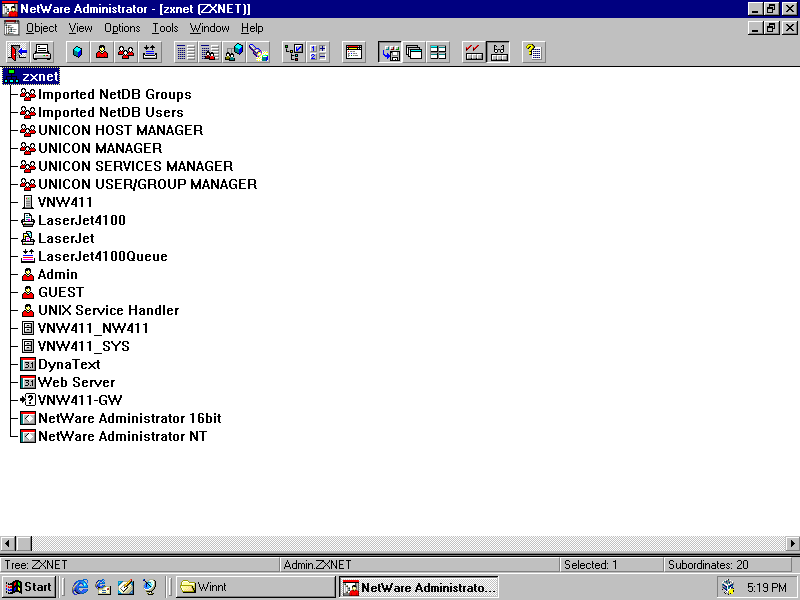
Task: Click the Windows Start button
Action: [29, 587]
